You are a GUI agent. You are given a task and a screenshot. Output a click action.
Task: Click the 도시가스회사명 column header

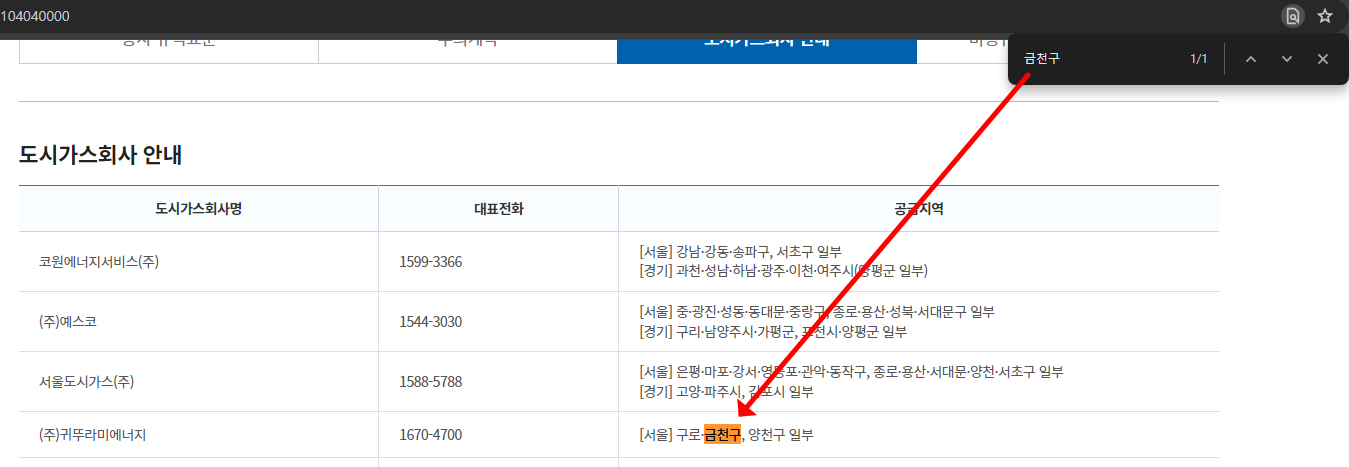coord(199,209)
